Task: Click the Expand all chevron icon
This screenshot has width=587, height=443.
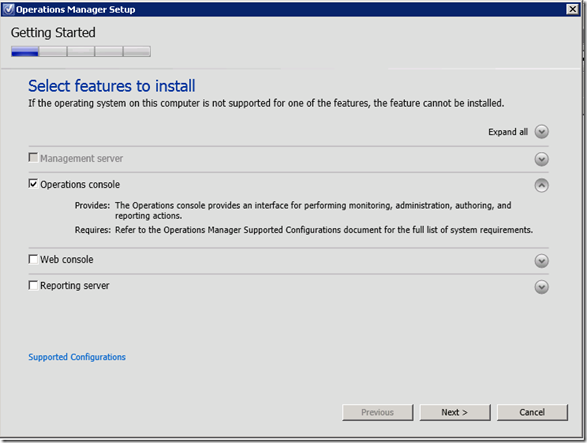Action: click(x=541, y=131)
